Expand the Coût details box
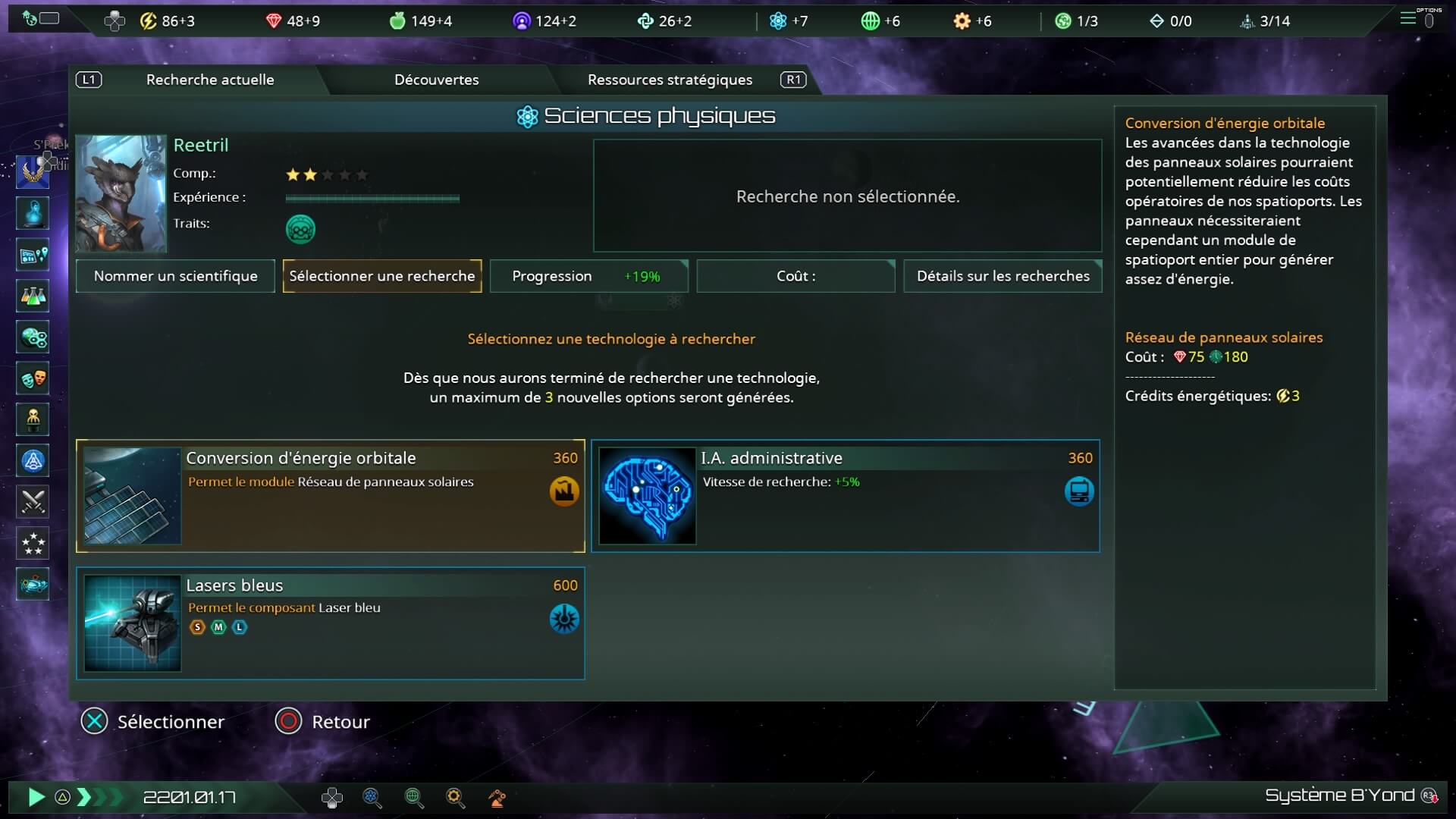 point(796,276)
